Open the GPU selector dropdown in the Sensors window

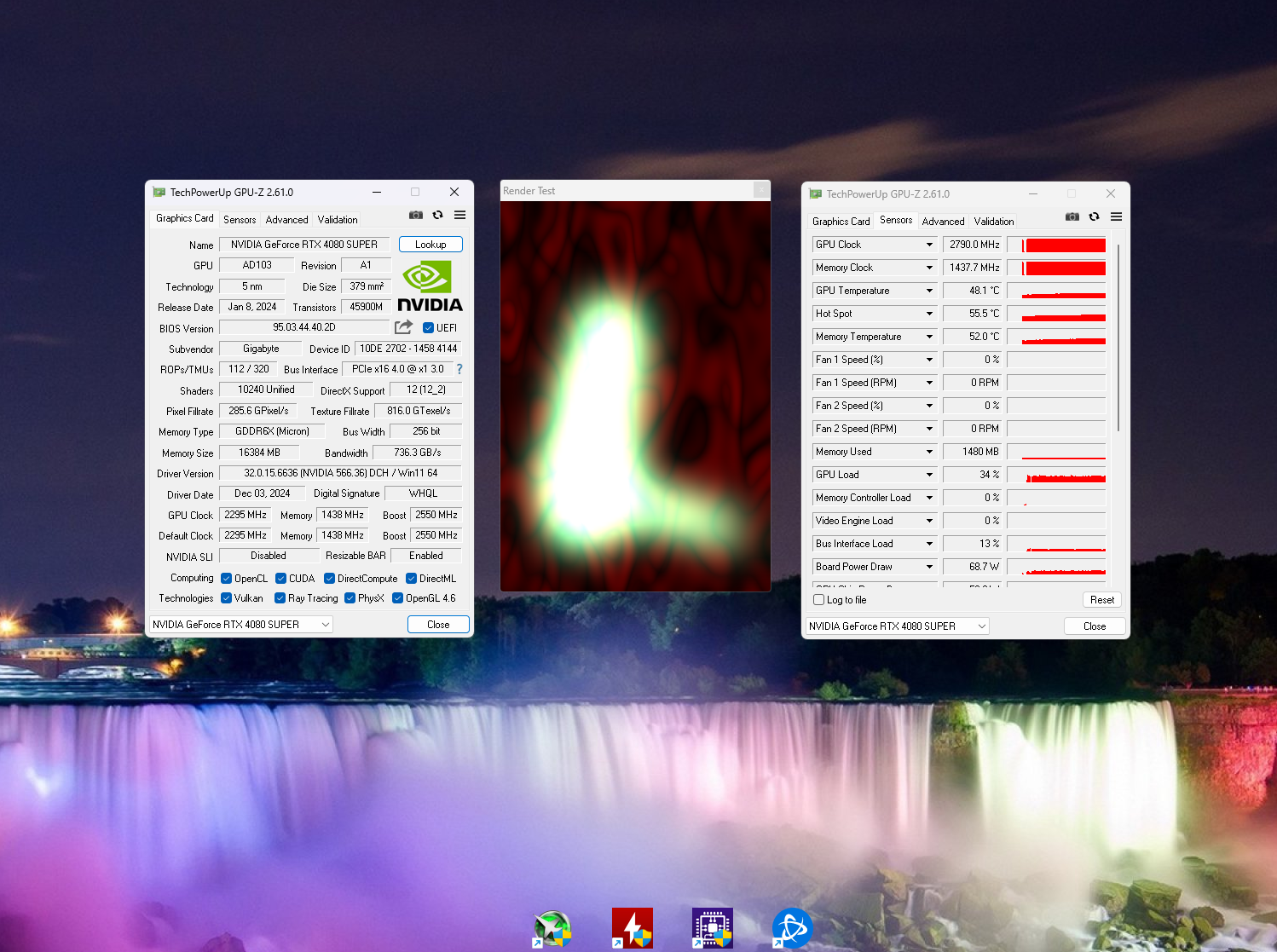click(897, 626)
